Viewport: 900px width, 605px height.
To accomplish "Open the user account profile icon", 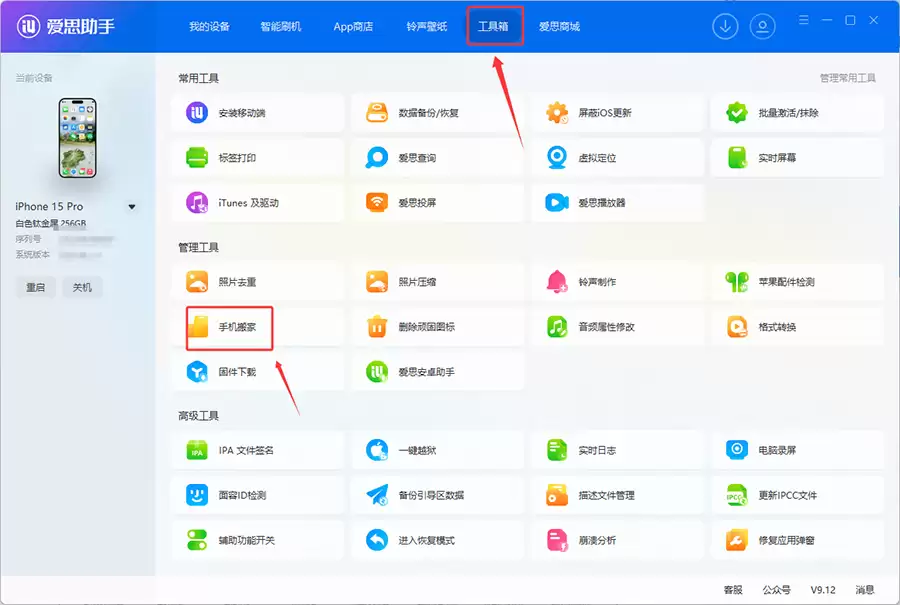I will click(762, 26).
